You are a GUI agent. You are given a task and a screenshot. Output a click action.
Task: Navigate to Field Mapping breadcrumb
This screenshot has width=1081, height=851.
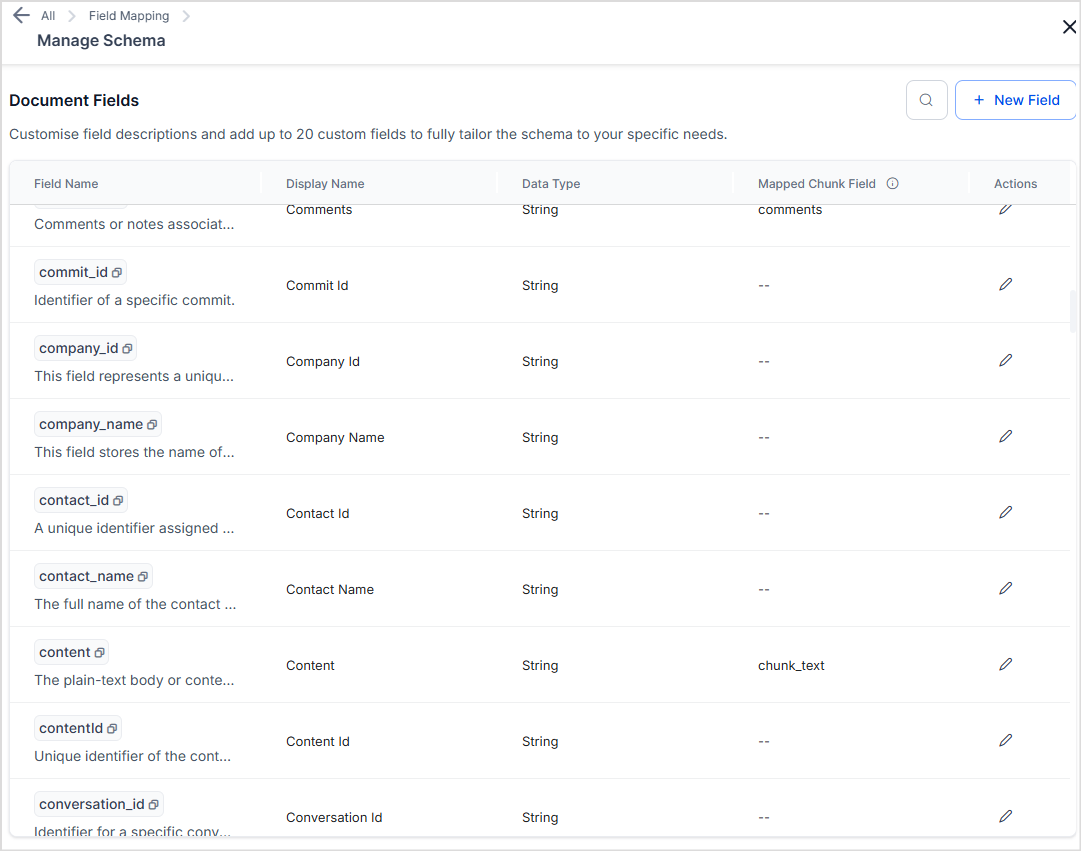point(129,16)
